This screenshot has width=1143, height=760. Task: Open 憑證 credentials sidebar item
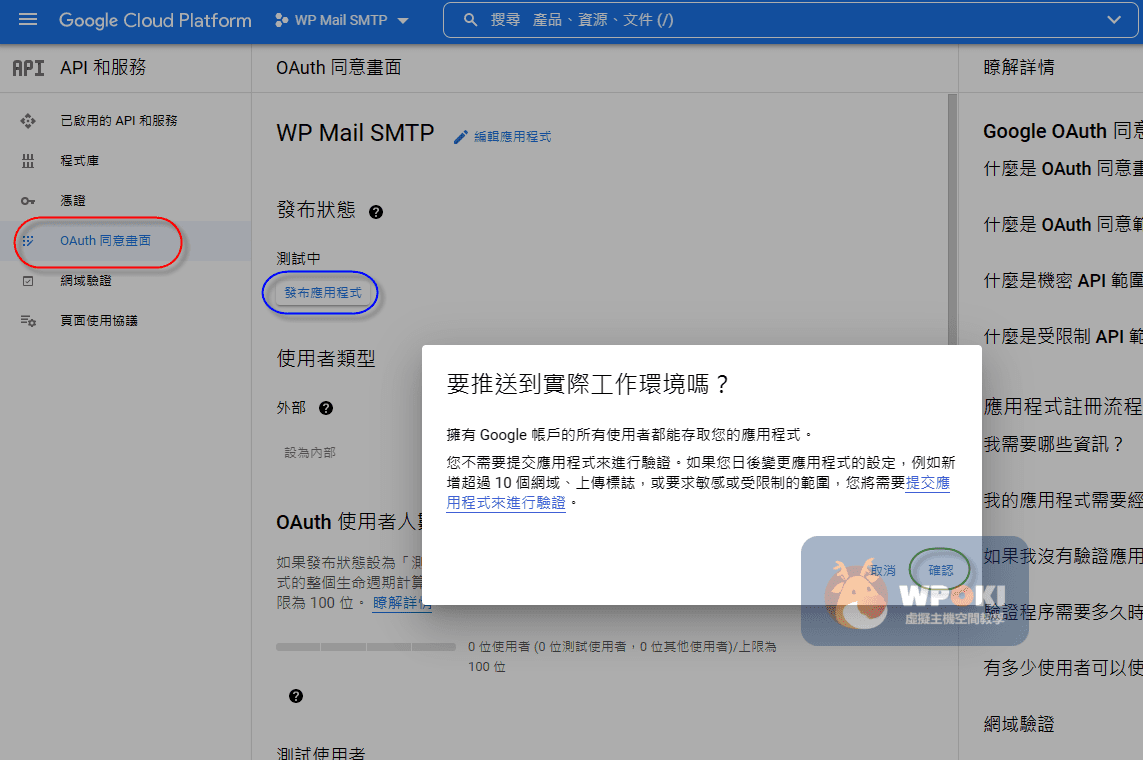point(125,201)
